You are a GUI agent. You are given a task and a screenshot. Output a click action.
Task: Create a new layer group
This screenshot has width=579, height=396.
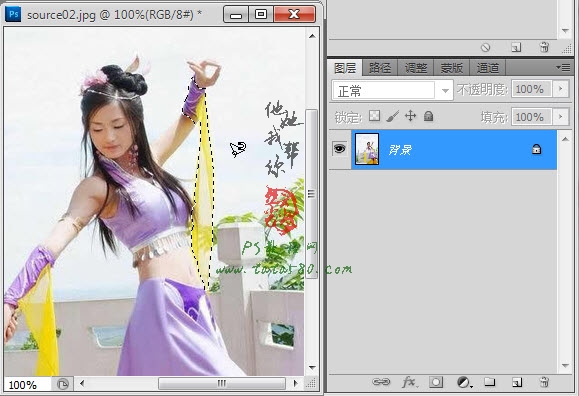[x=490, y=382]
